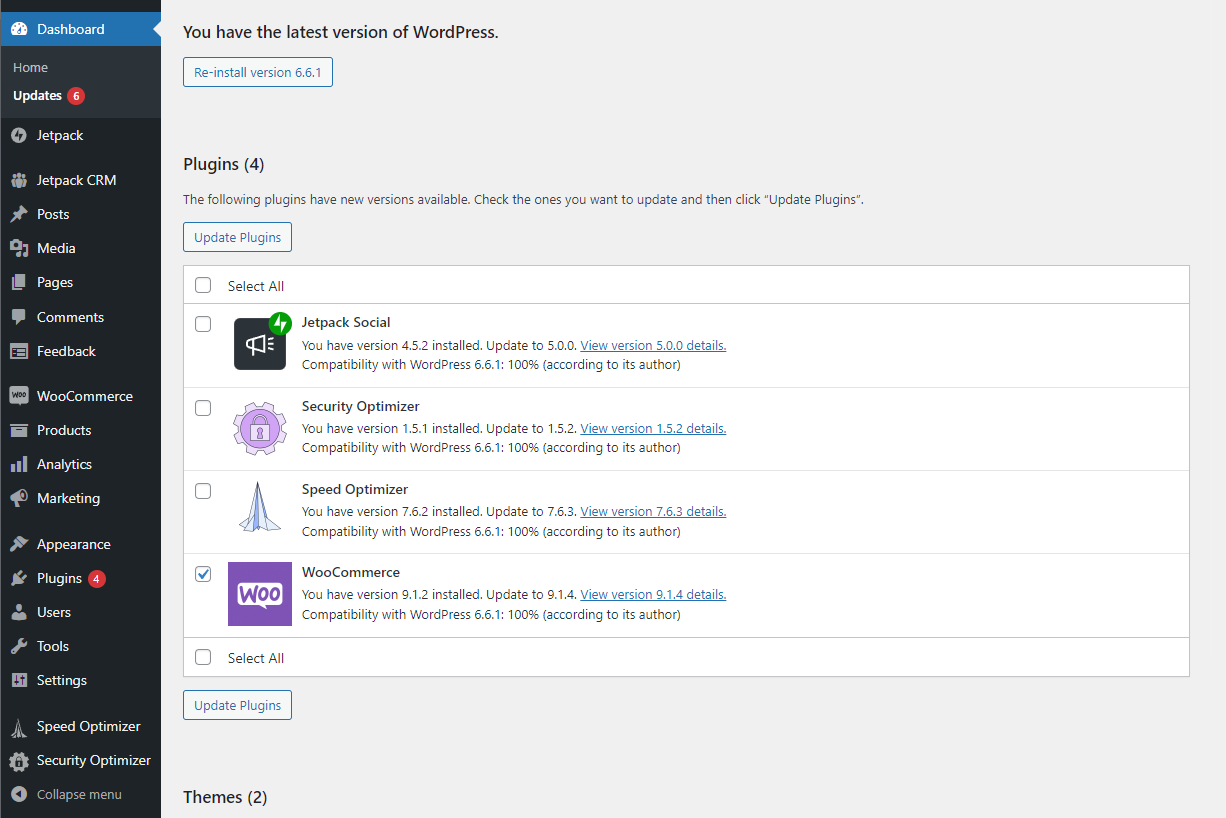Open View version 7.6.3 details link
The width and height of the screenshot is (1226, 818).
[653, 511]
